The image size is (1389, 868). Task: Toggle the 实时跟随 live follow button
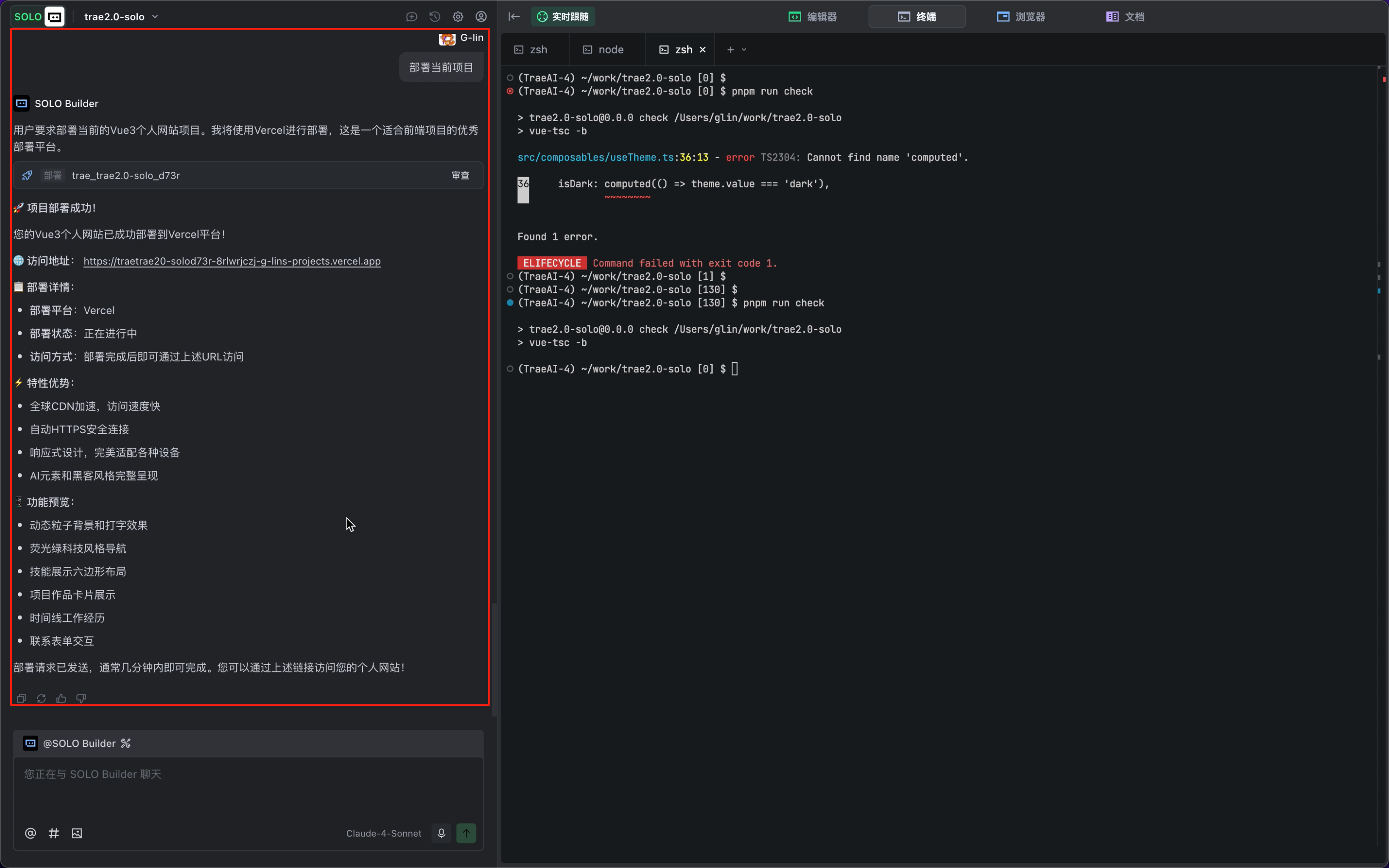click(x=562, y=17)
